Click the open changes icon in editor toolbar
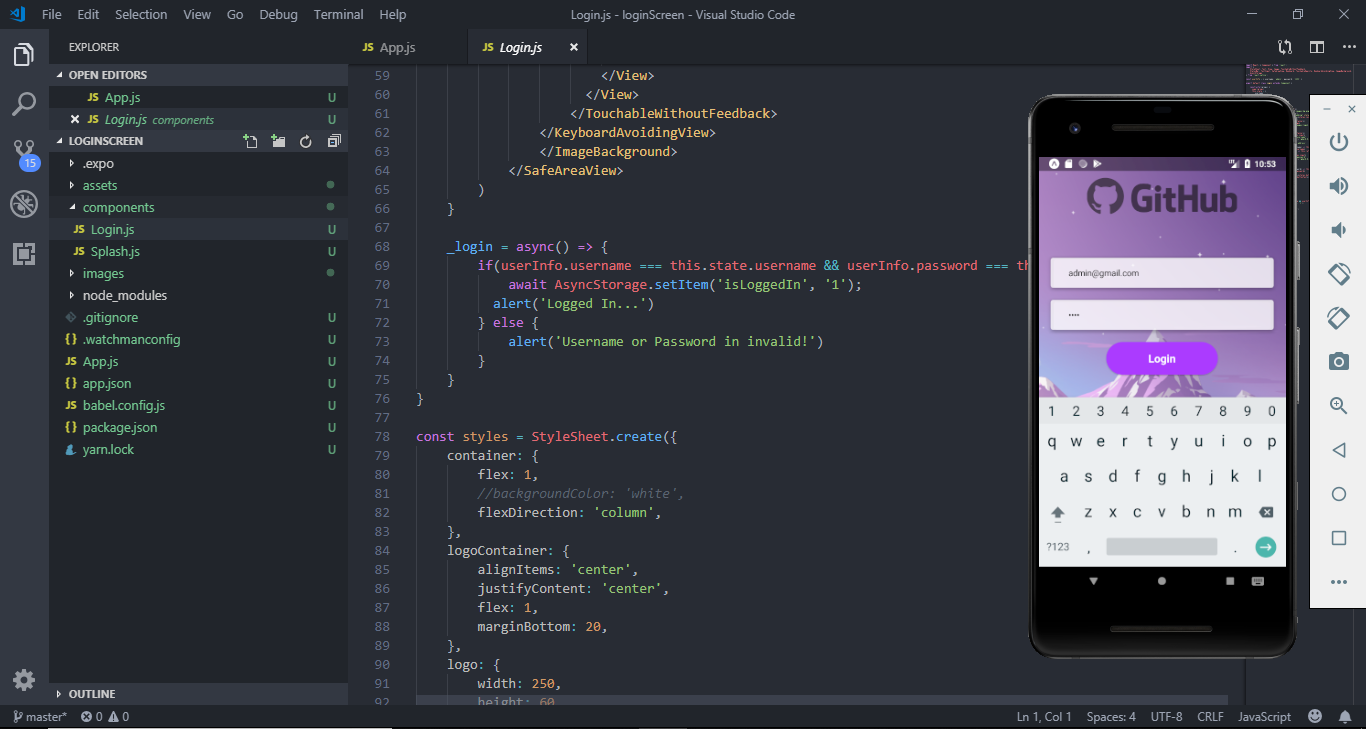This screenshot has height=729, width=1366. [1285, 47]
